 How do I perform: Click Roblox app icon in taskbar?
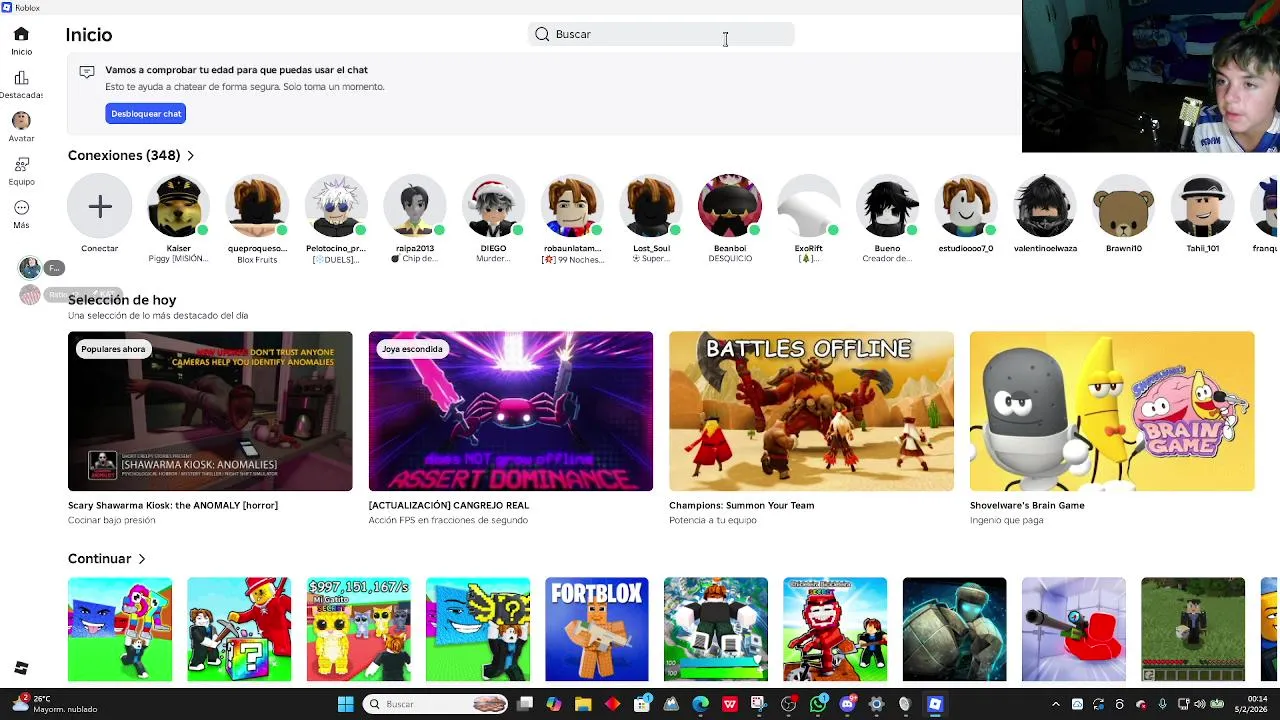935,704
